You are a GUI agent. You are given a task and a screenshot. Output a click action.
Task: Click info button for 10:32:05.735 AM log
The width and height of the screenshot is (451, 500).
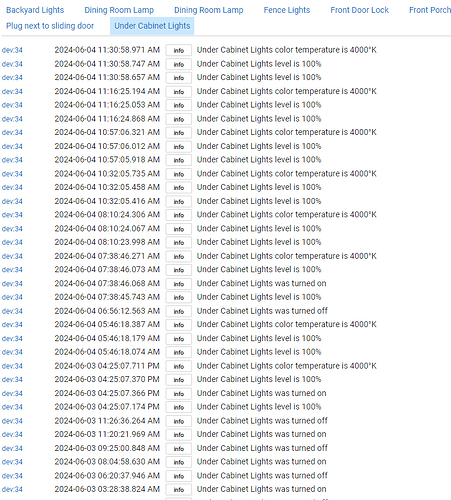[x=179, y=174]
